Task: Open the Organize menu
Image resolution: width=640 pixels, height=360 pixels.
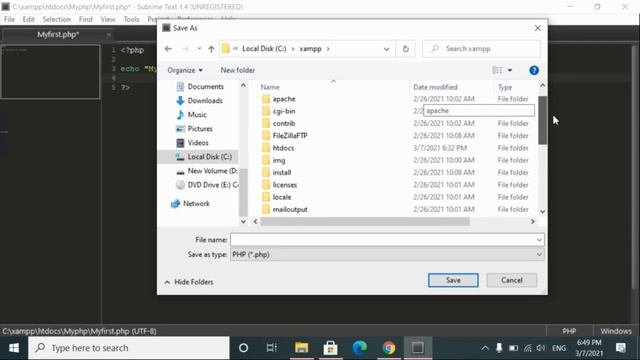Action: [x=185, y=70]
